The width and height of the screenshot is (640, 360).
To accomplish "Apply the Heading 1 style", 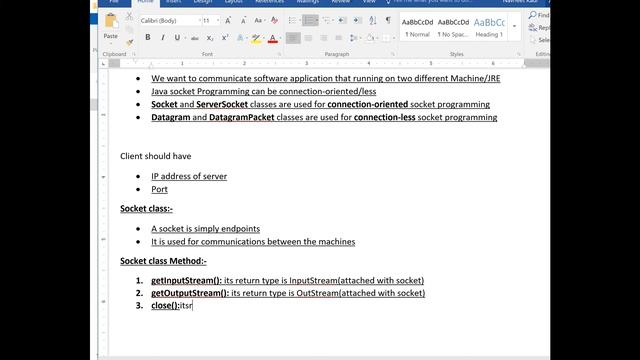I will click(x=489, y=27).
